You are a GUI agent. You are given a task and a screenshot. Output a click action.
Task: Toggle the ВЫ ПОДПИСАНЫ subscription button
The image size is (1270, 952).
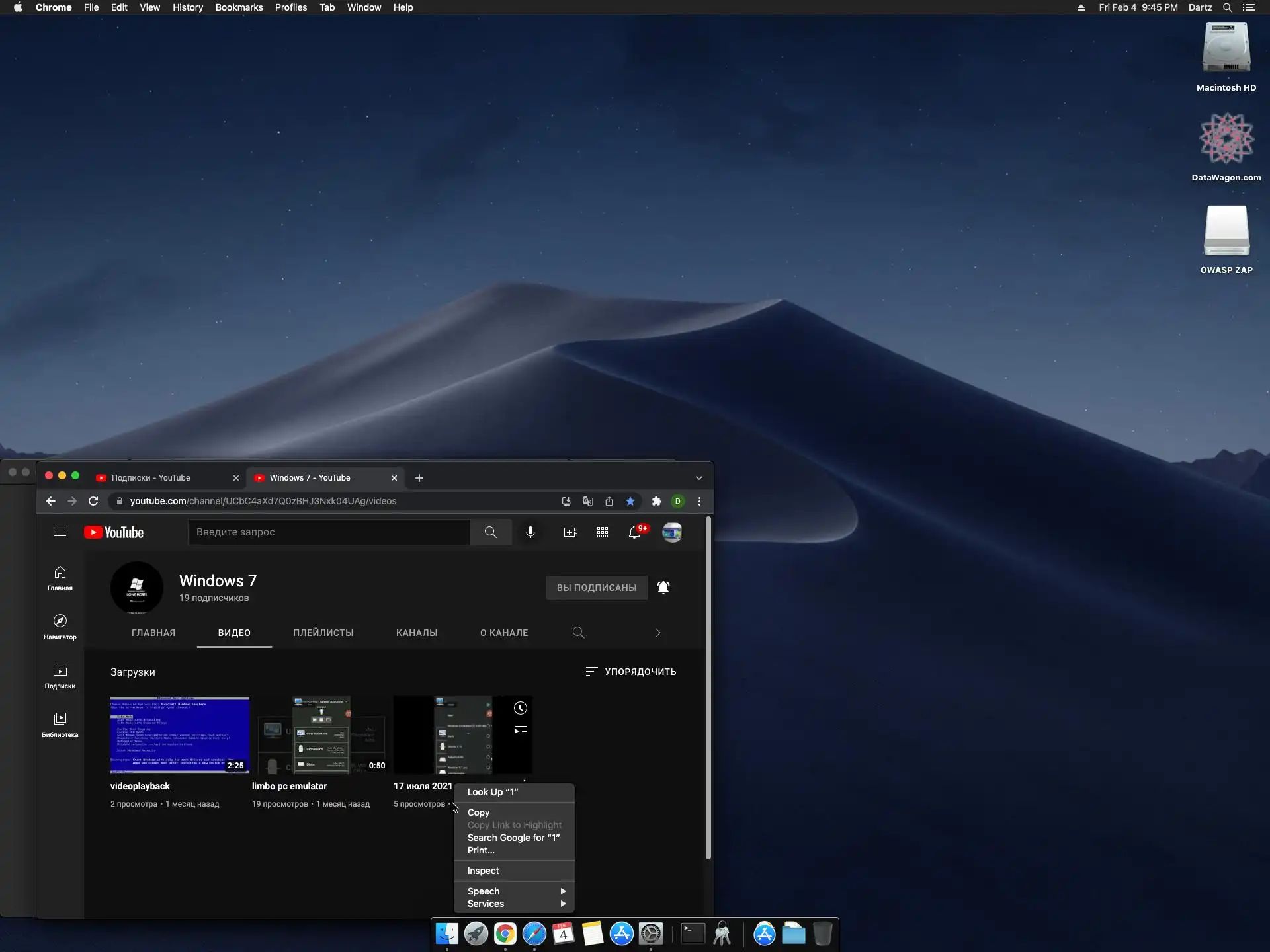(596, 588)
